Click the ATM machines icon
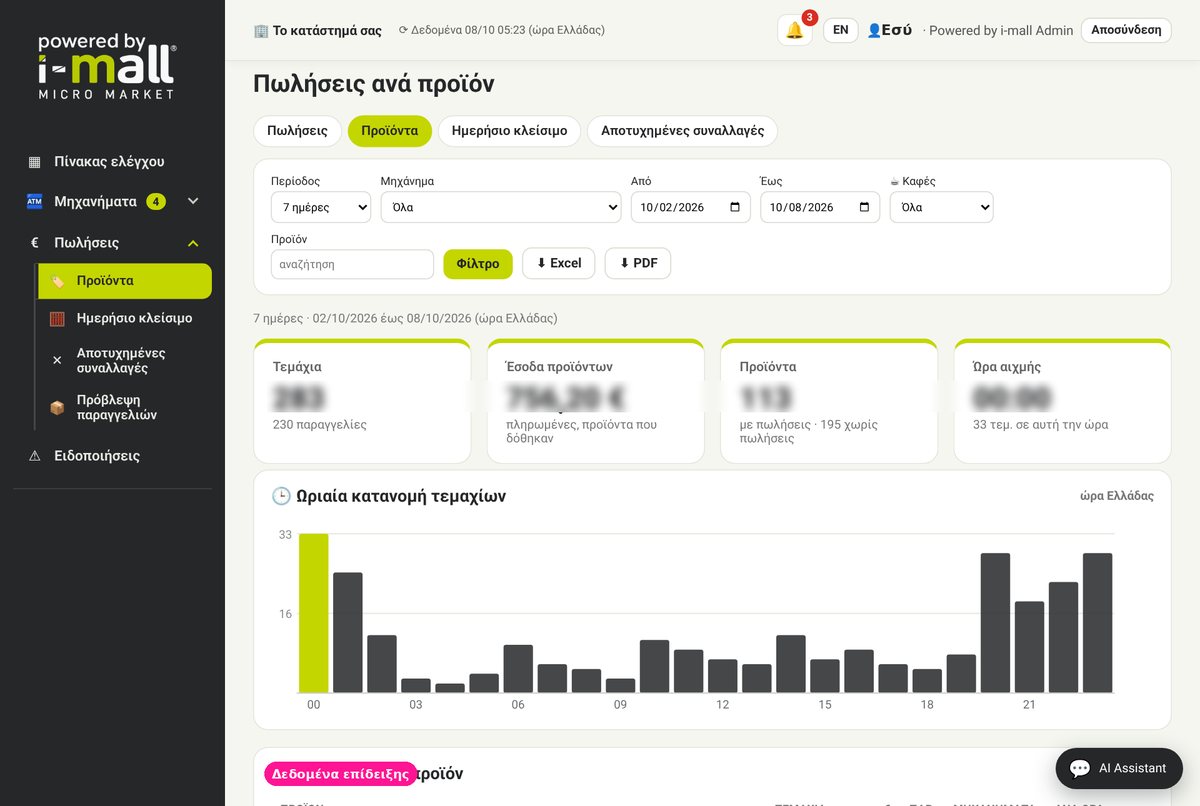This screenshot has height=806, width=1200. (x=34, y=202)
